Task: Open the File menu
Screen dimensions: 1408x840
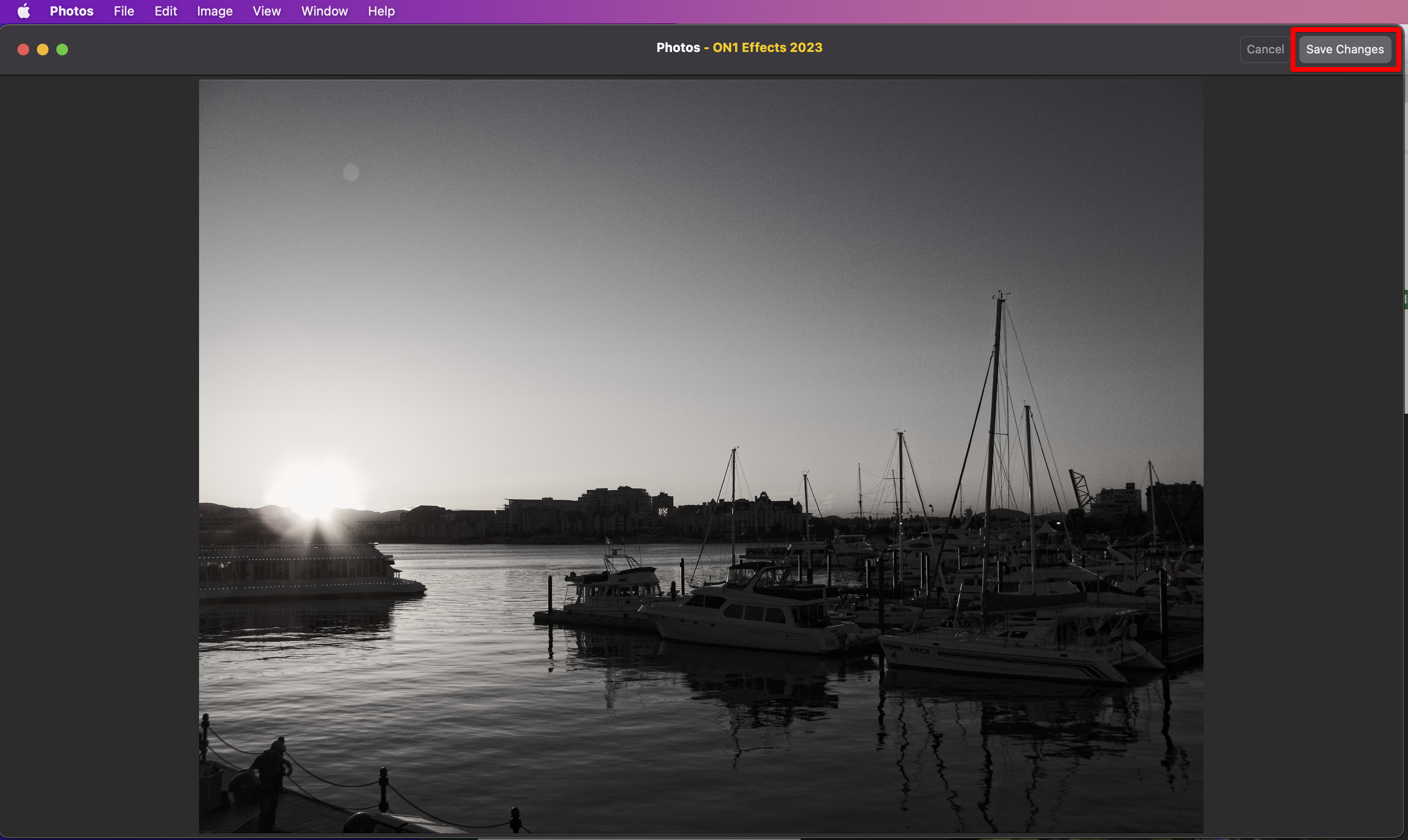Action: (x=123, y=11)
